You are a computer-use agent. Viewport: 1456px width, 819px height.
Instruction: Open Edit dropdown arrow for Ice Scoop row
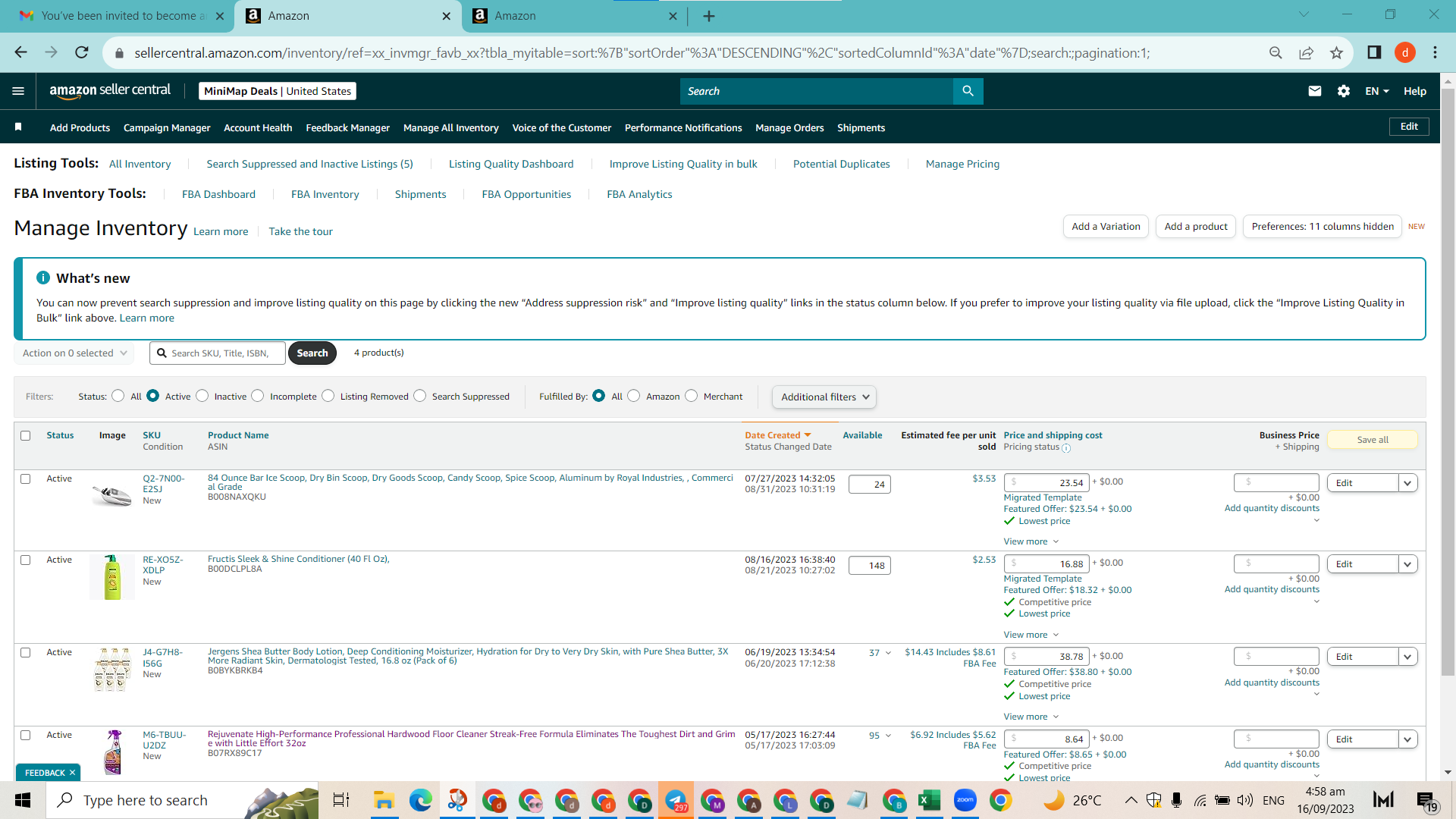tap(1408, 483)
